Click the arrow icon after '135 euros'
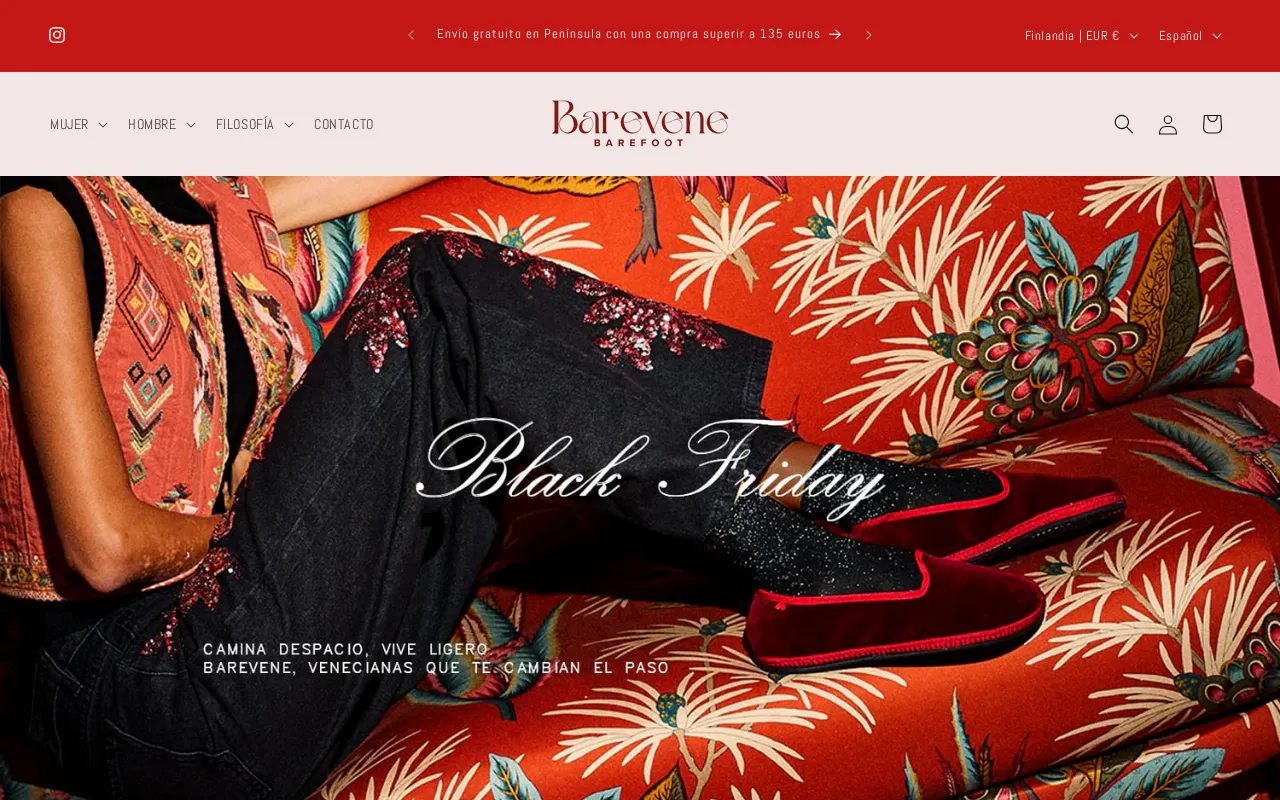The width and height of the screenshot is (1280, 800). point(835,34)
